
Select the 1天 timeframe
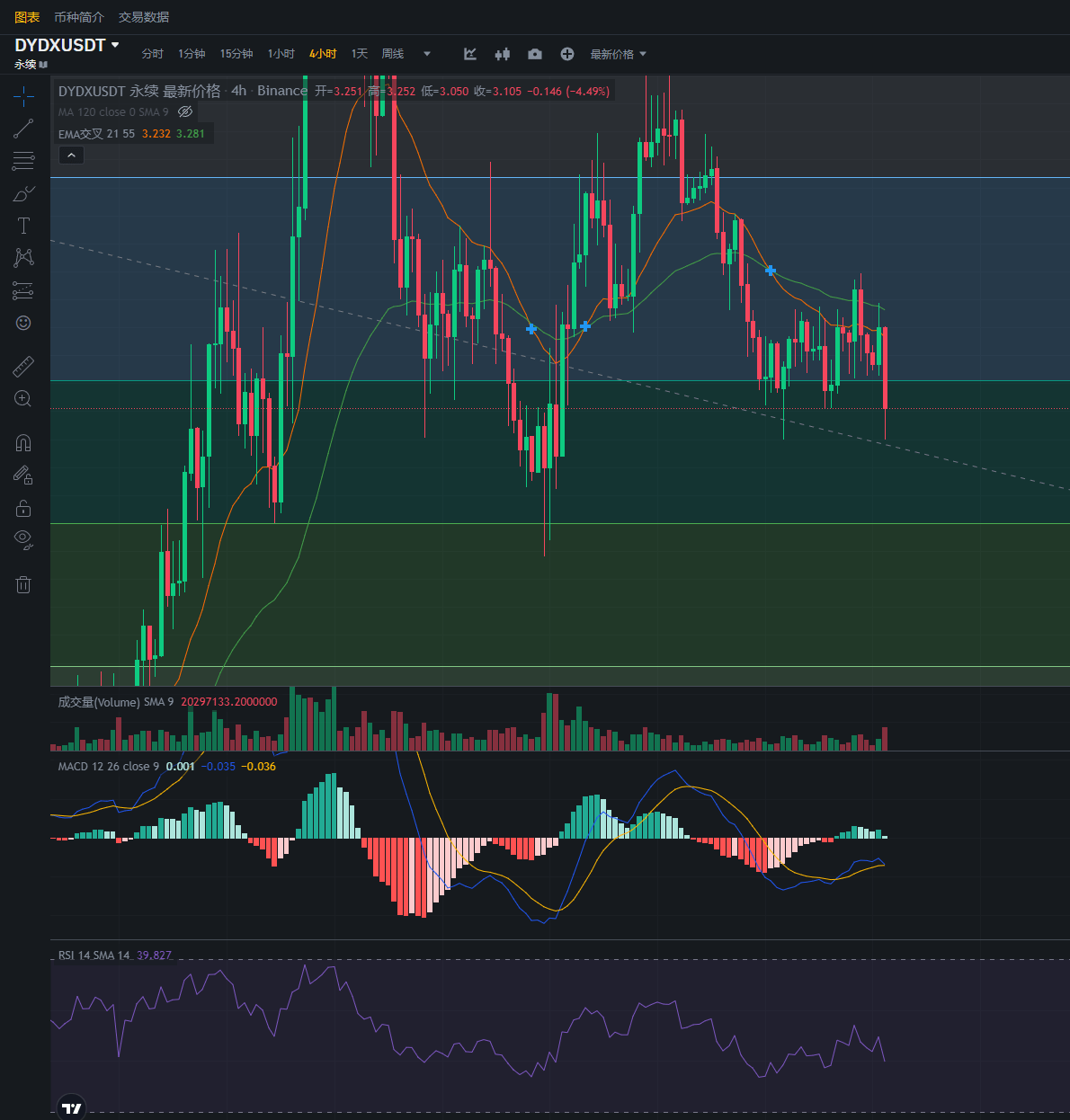pos(360,54)
